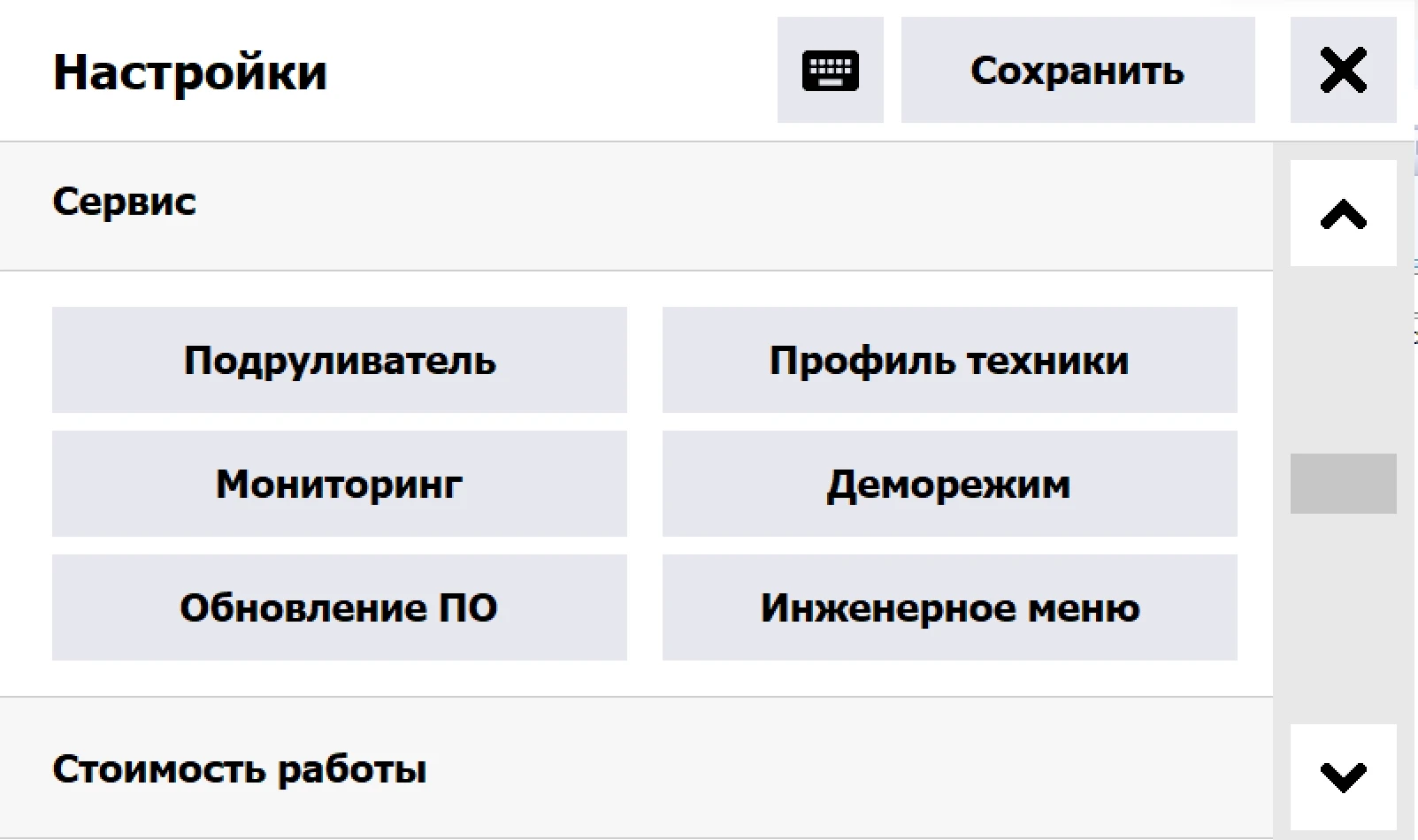
Task: Select the Мониторинг option
Action: (x=340, y=484)
